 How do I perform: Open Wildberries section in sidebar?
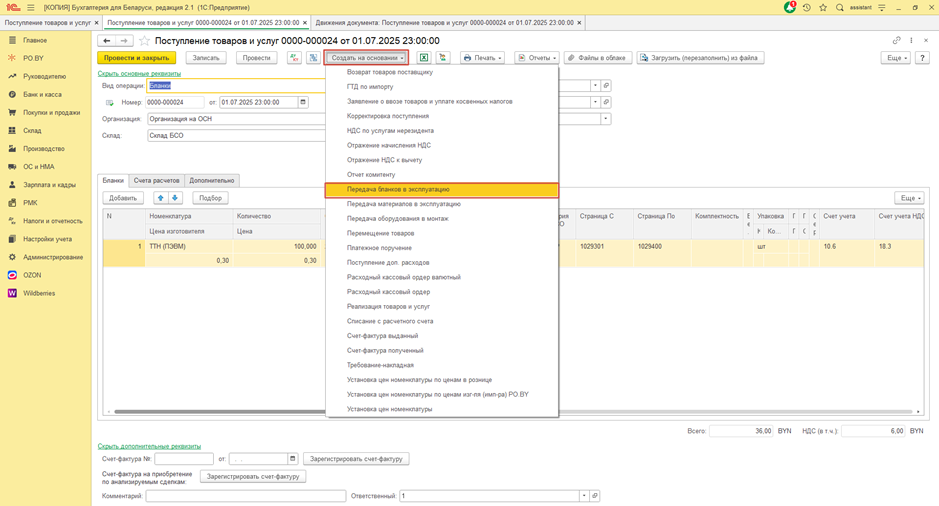click(39, 293)
